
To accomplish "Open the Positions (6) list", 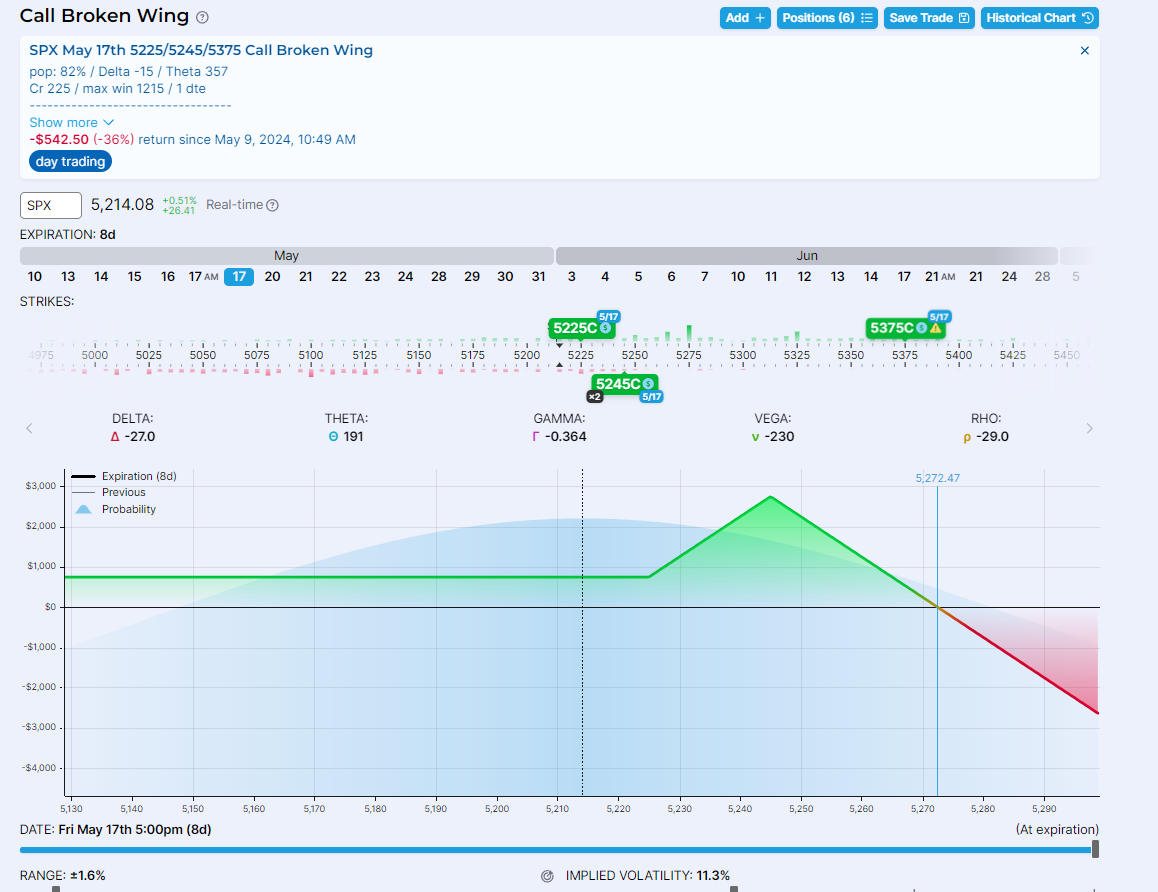I will (x=828, y=18).
